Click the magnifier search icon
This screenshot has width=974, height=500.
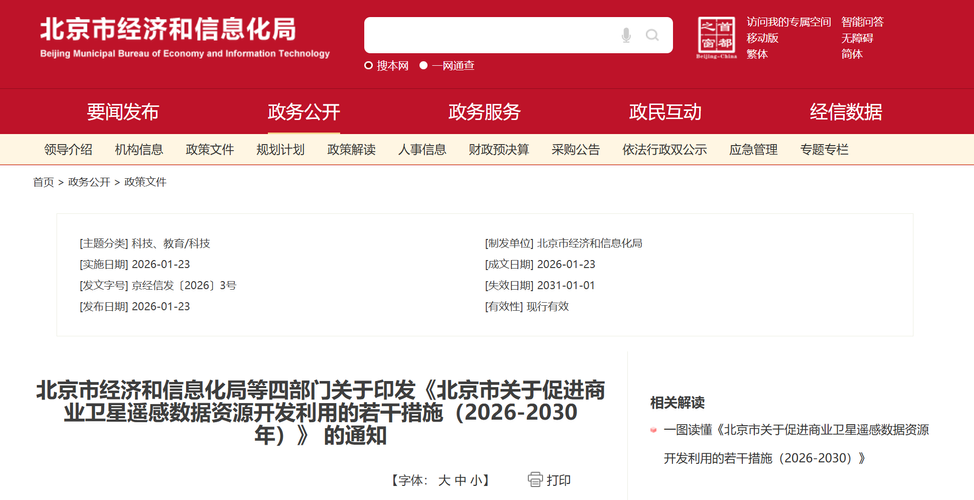click(x=652, y=35)
